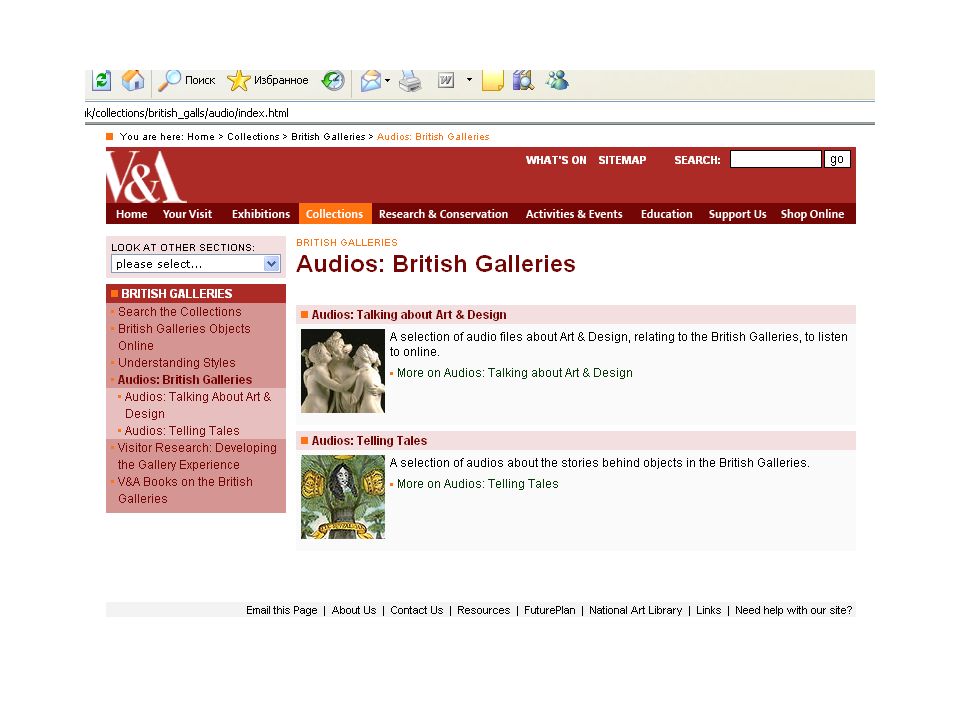Open the Contact Us footer link
The height and width of the screenshot is (720, 960).
(416, 610)
